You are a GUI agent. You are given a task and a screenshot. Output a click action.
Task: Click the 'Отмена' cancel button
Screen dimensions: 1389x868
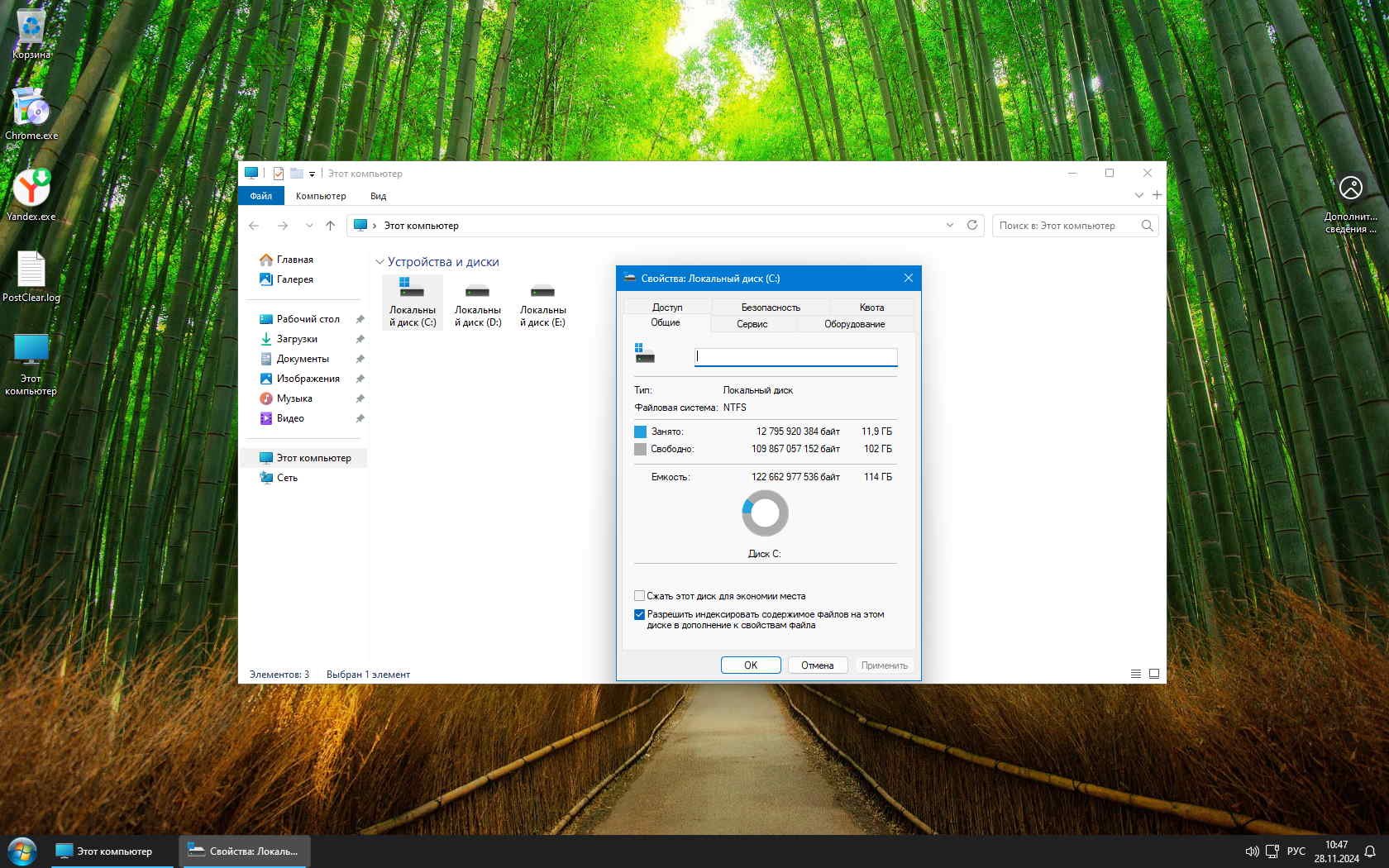tap(817, 665)
